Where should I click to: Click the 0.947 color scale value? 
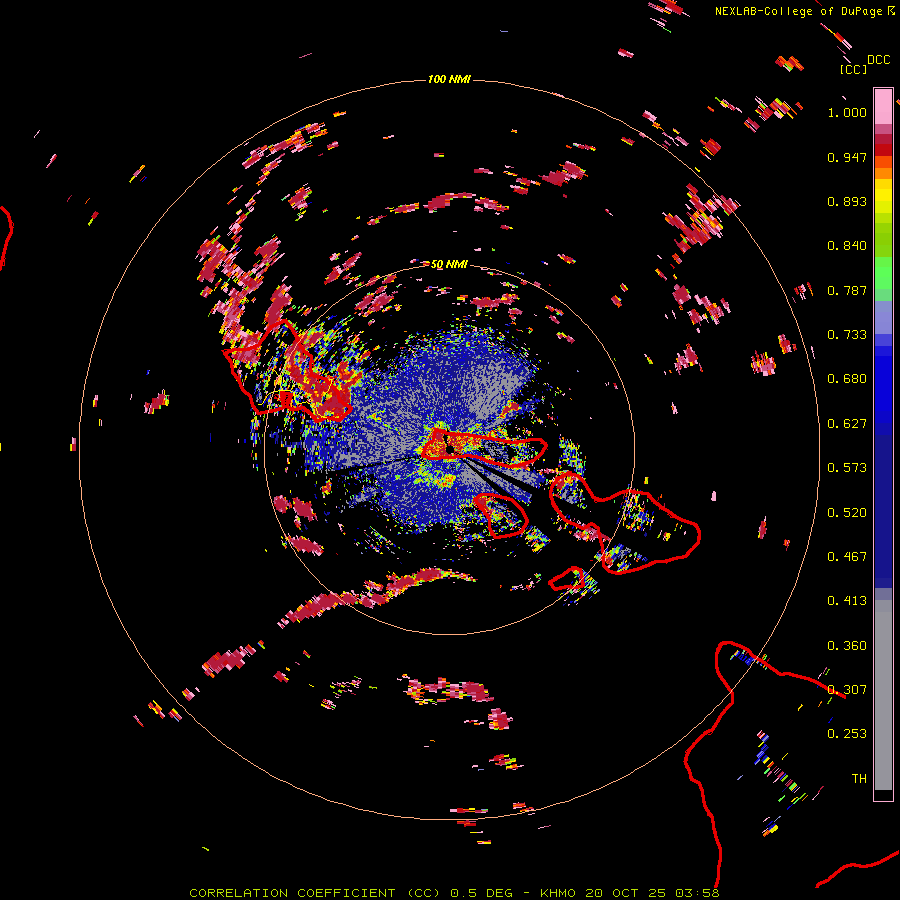pyautogui.click(x=847, y=157)
